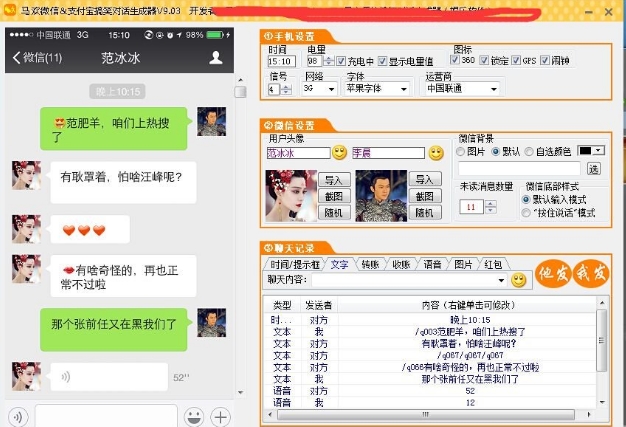Select the 语音 row with value 52
The image size is (626, 427).
tap(430, 391)
